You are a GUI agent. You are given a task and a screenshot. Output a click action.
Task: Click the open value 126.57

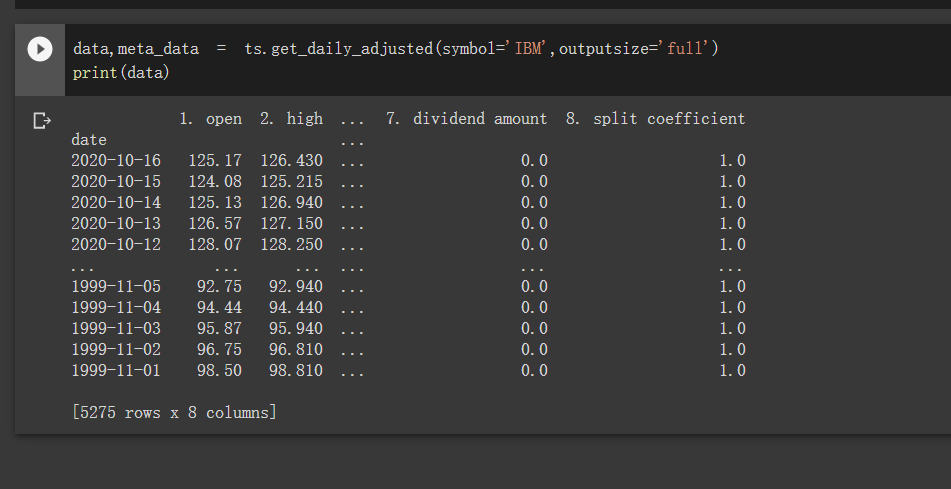[x=215, y=224]
